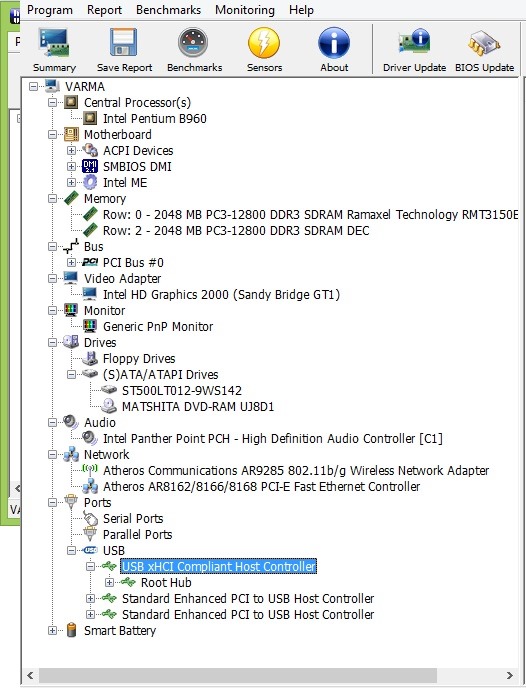Click the PCI Bus #0 icon
The width and height of the screenshot is (526, 688).
[90, 262]
